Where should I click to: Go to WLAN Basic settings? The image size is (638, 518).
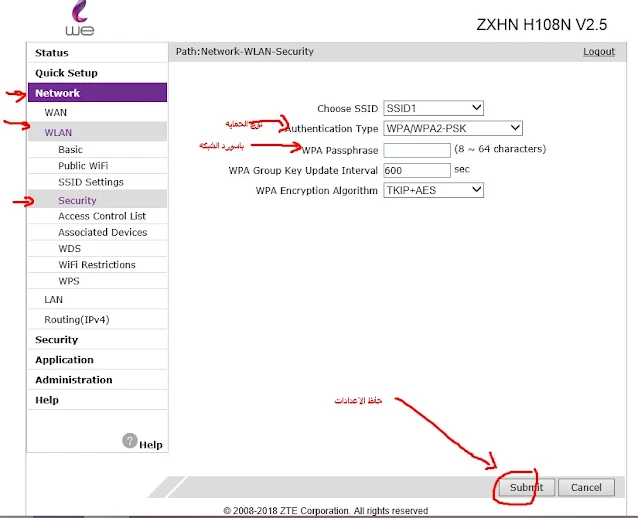(98, 150)
